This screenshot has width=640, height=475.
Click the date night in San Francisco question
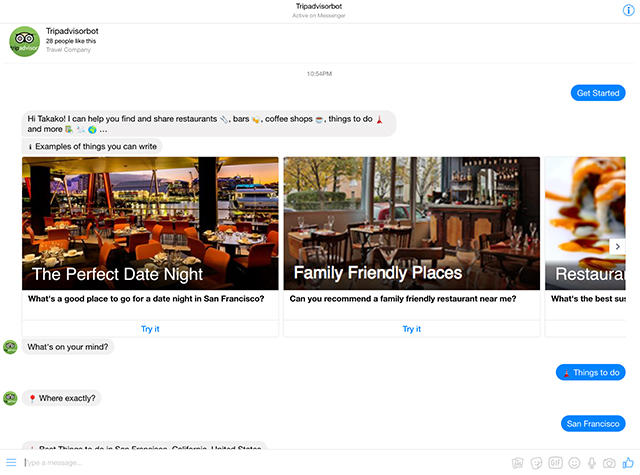pyautogui.click(x=146, y=299)
